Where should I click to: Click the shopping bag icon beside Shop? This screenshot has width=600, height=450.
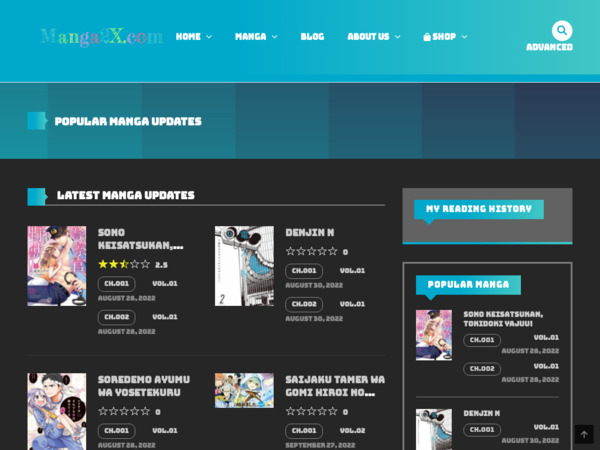click(427, 37)
